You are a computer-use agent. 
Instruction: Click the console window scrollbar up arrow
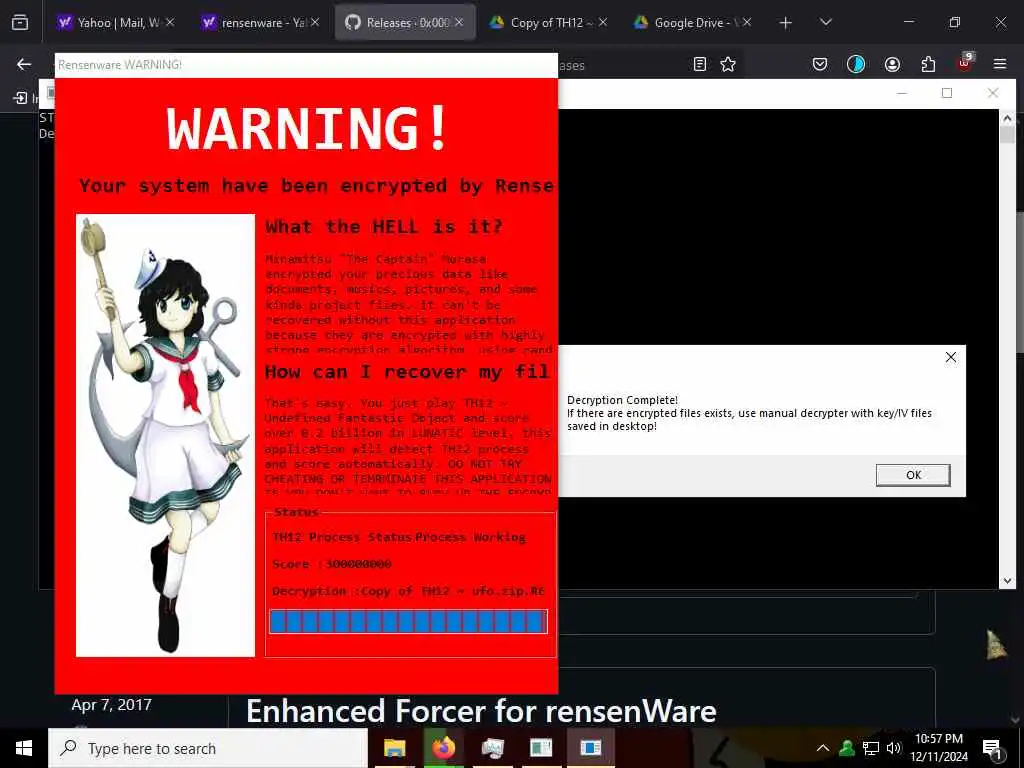pyautogui.click(x=1007, y=118)
